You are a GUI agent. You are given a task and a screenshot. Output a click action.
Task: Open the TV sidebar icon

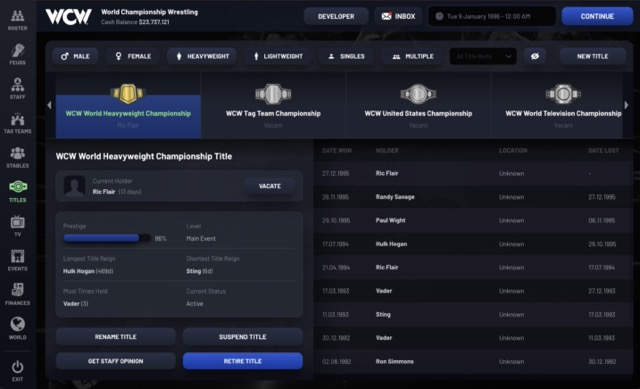coord(18,226)
